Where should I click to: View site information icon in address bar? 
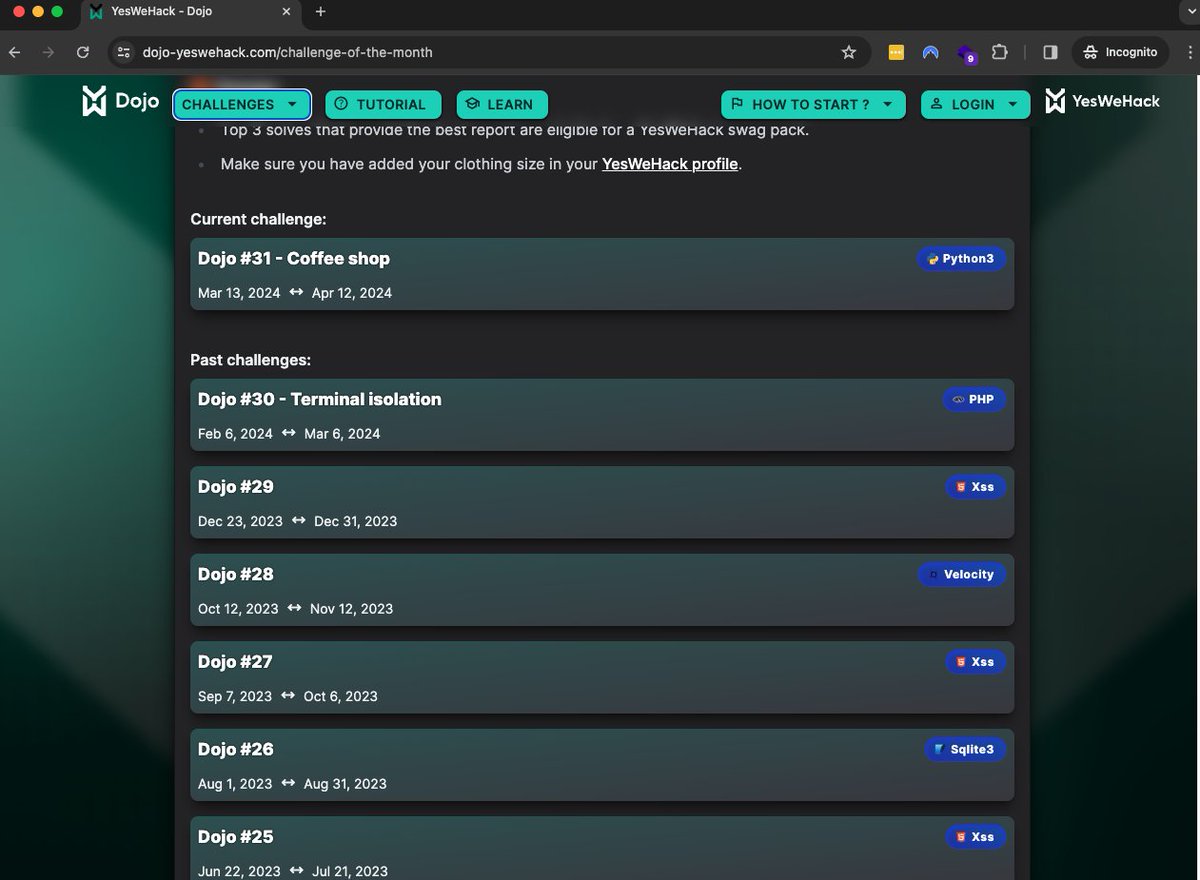(123, 52)
